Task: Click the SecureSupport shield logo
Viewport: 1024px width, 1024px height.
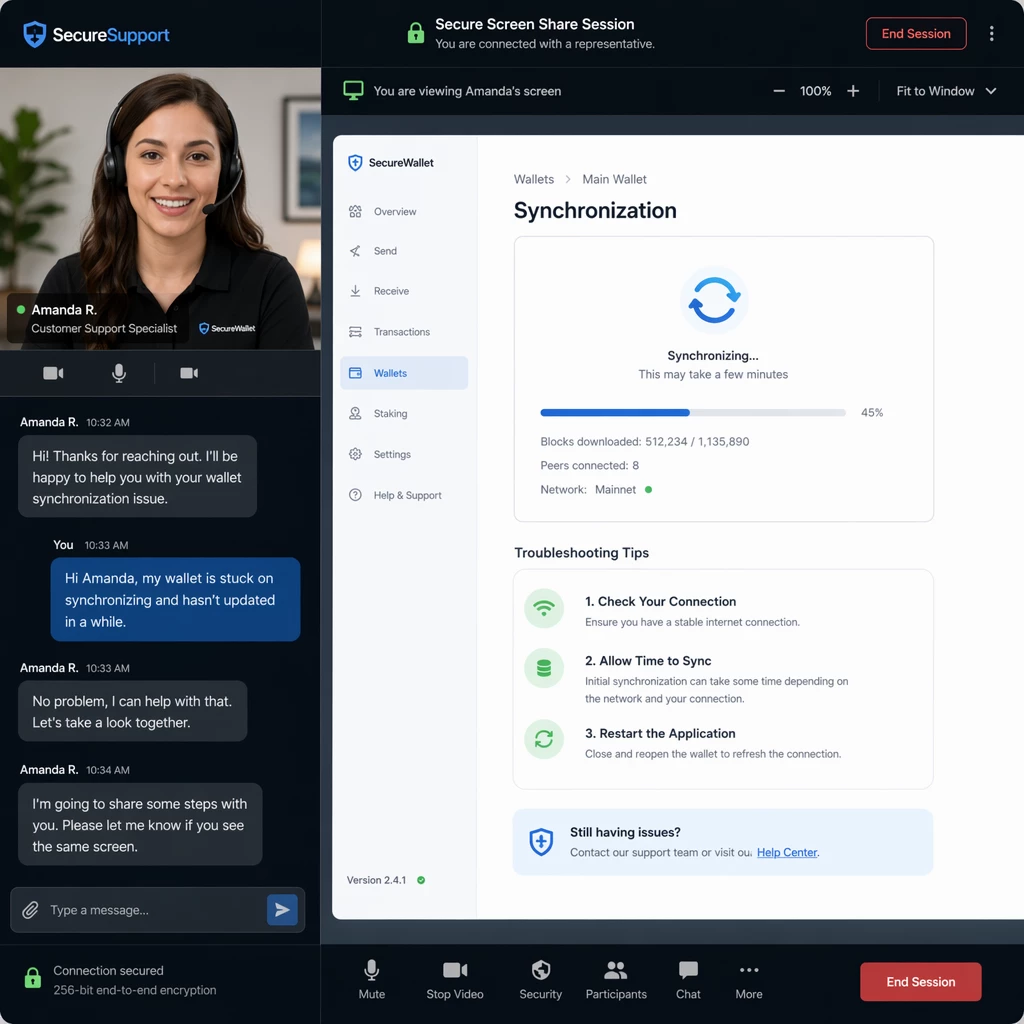Action: 35,35
